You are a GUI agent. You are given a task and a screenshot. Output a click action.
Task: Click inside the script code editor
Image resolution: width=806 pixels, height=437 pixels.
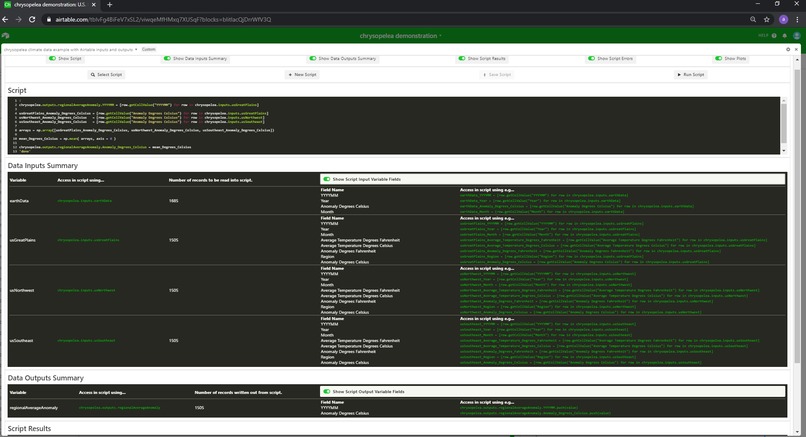(x=394, y=125)
